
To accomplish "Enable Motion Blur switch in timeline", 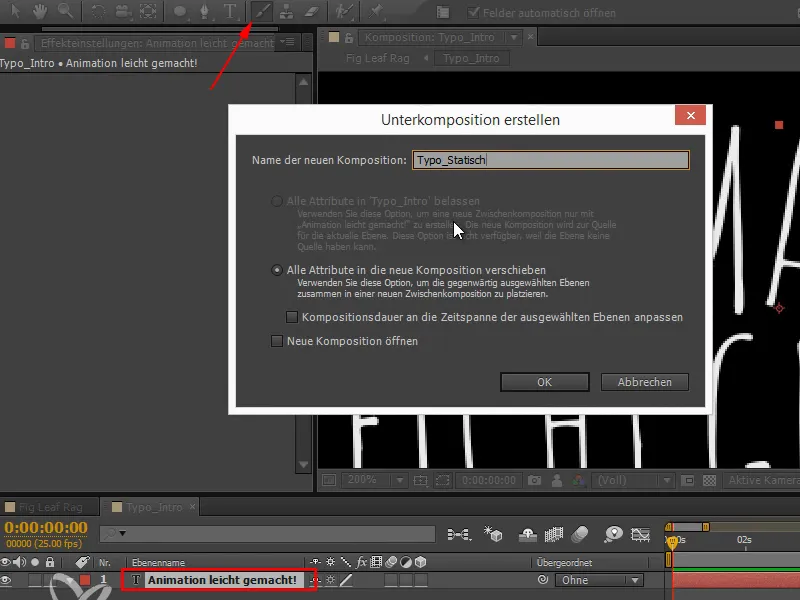I will click(580, 534).
